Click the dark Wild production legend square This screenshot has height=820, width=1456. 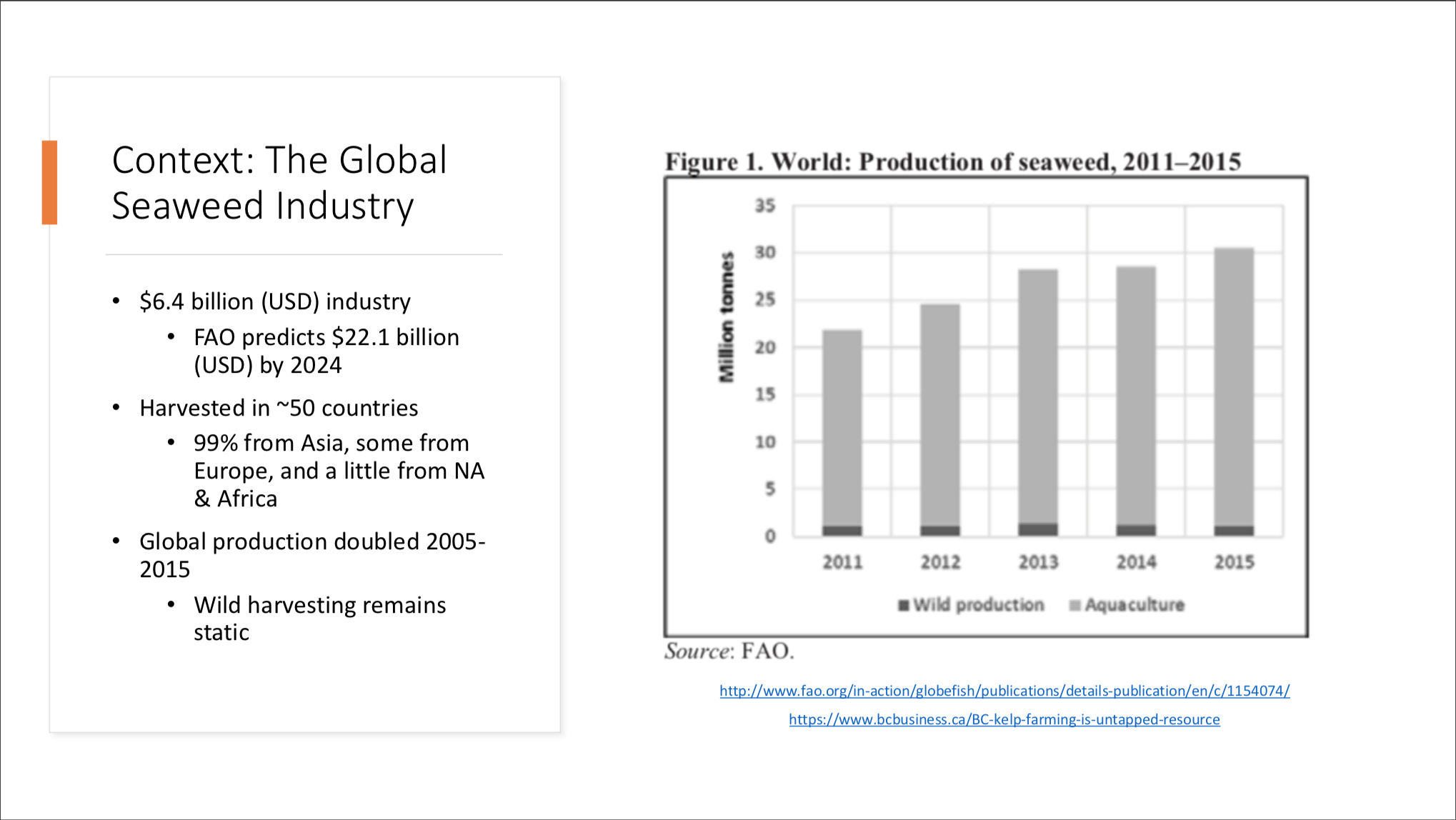click(x=904, y=605)
